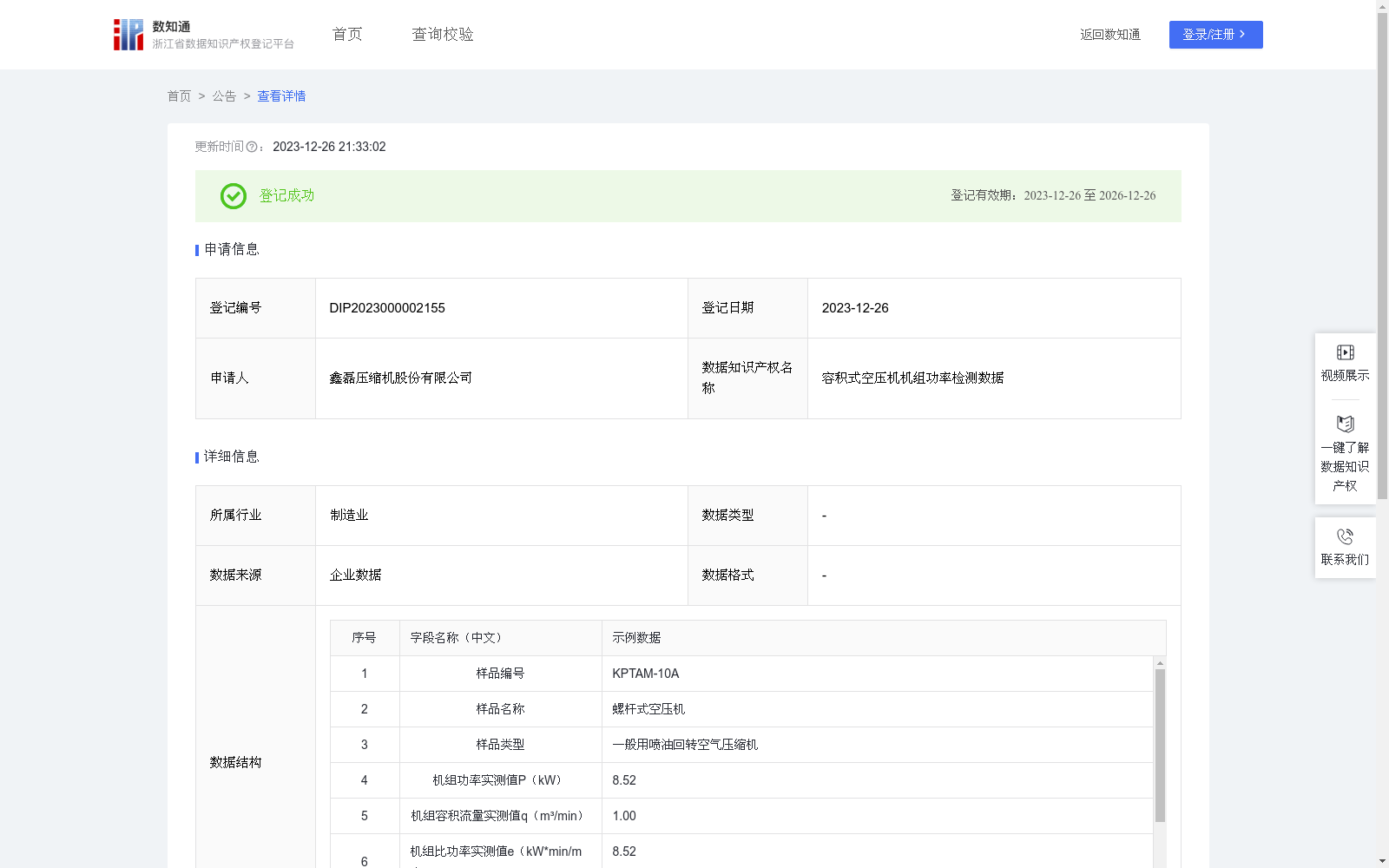Click sample value 1.00
This screenshot has height=868, width=1389.
[624, 816]
